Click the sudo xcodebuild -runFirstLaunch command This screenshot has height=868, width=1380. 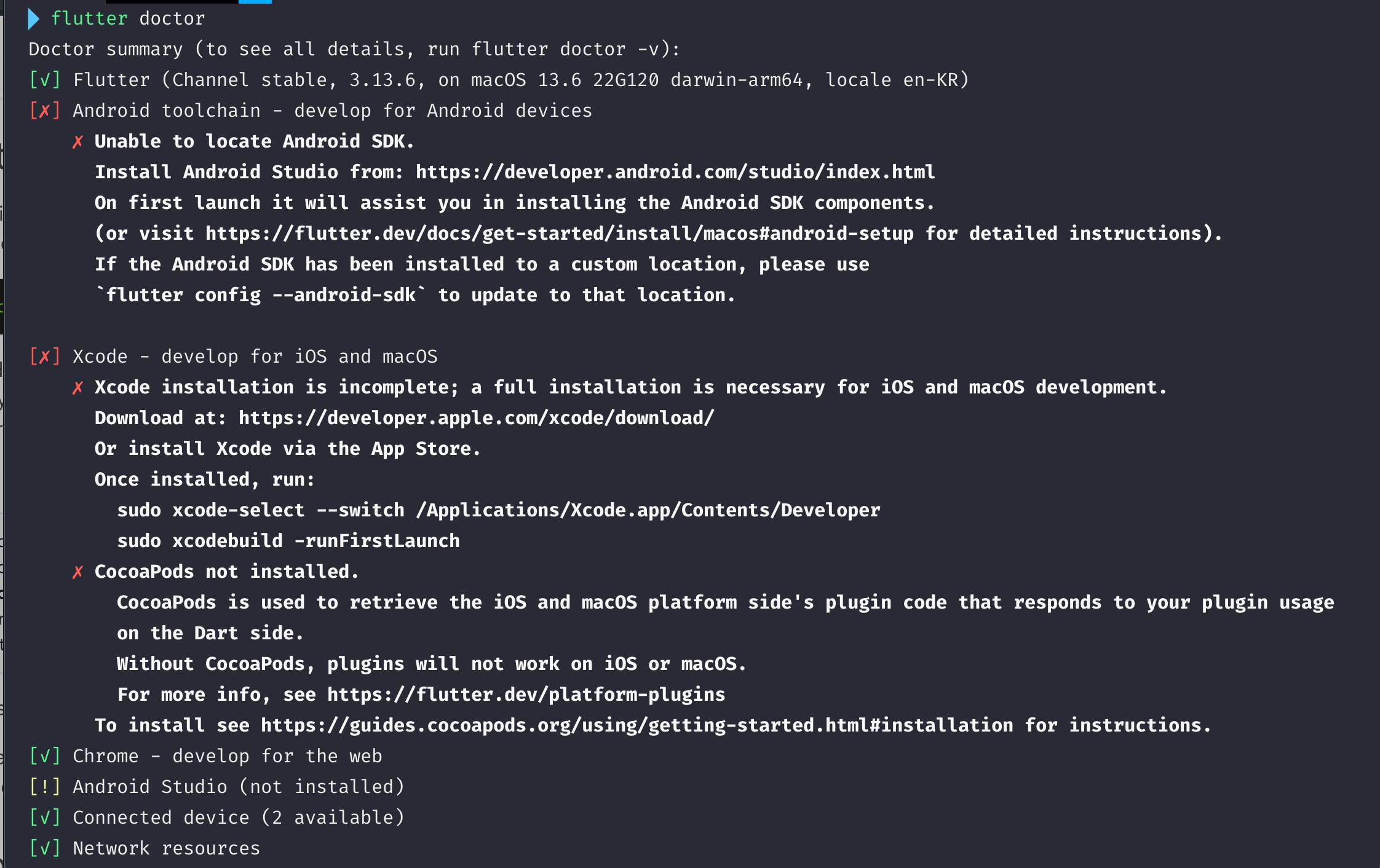(288, 541)
